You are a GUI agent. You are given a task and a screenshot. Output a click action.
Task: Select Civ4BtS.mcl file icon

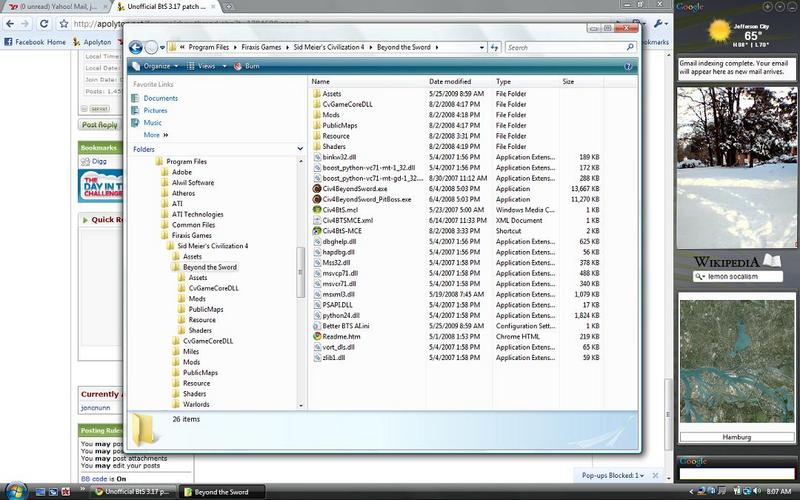pos(317,210)
